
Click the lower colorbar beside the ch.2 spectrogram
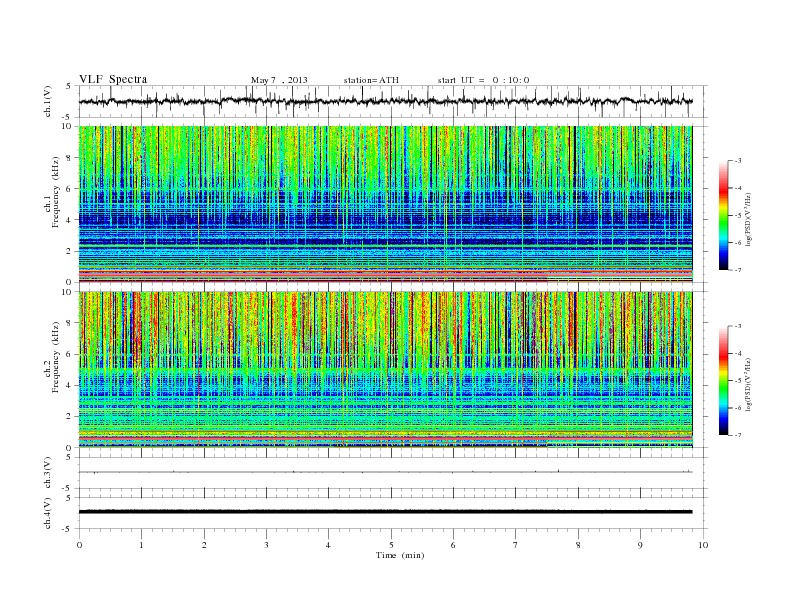pos(723,380)
